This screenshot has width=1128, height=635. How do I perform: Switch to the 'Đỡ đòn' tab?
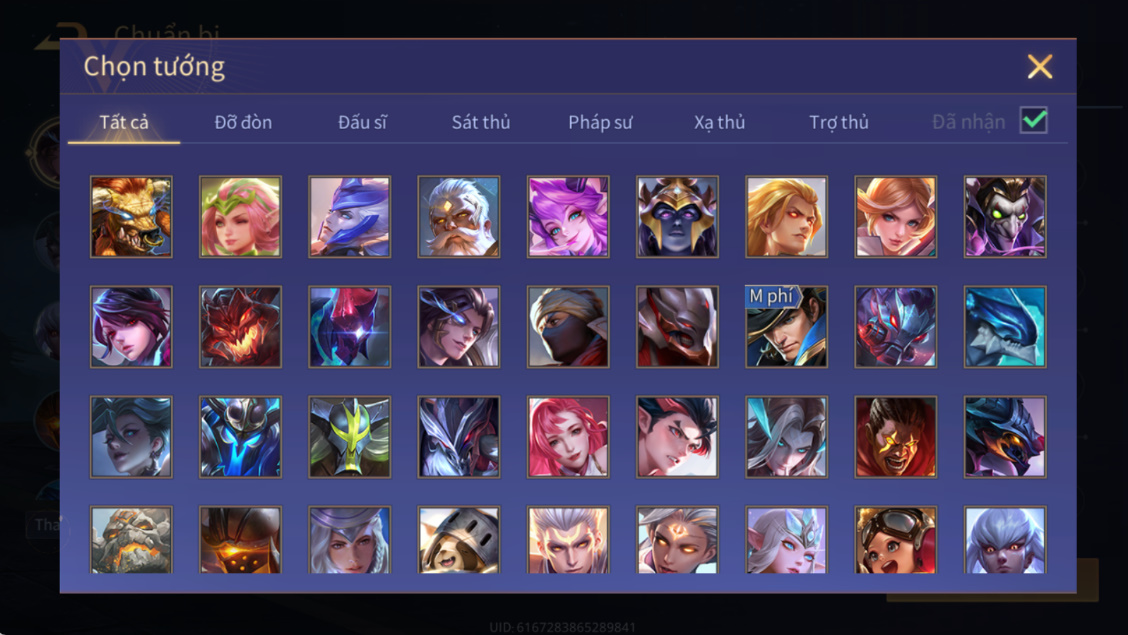point(243,122)
